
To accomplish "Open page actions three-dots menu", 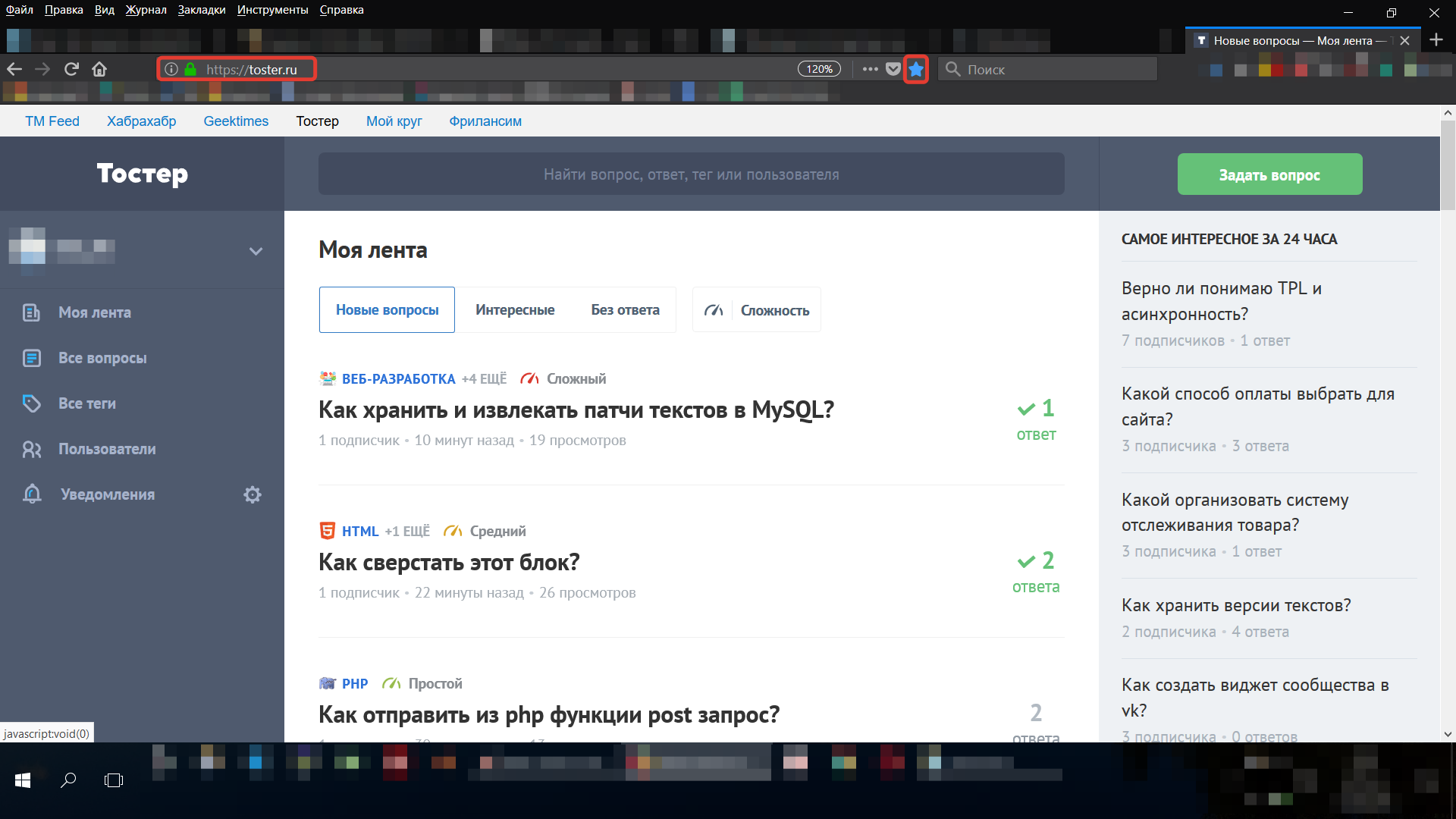I will coord(870,69).
